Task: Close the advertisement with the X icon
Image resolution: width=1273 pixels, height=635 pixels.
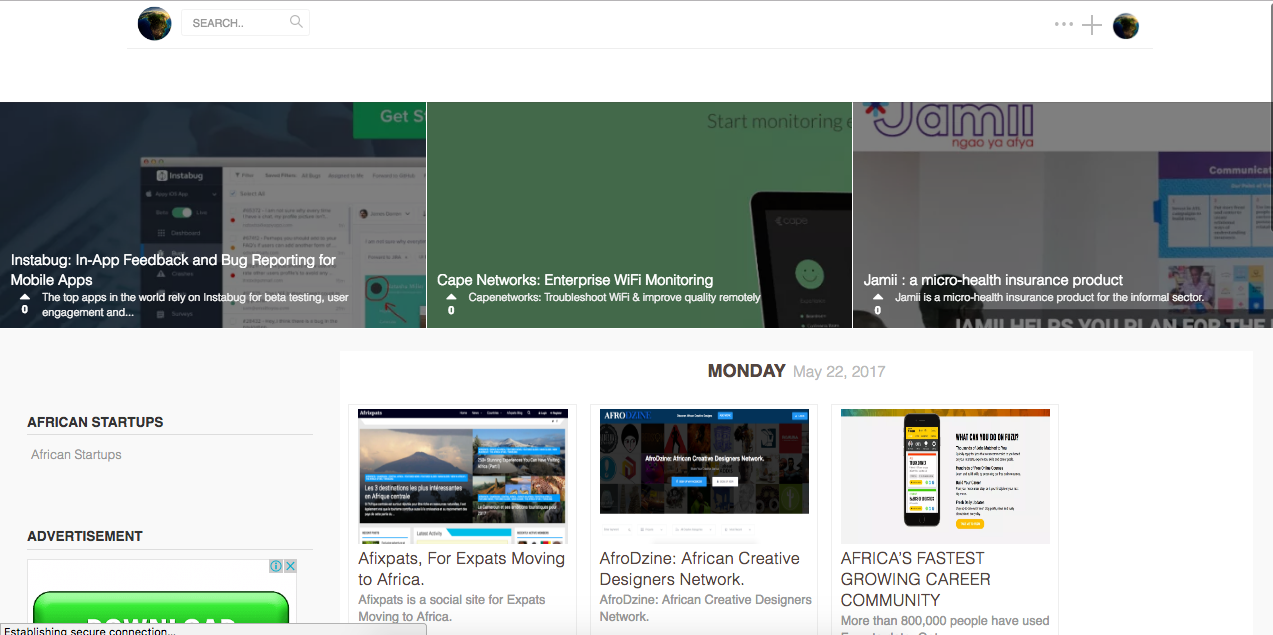Action: coord(290,566)
